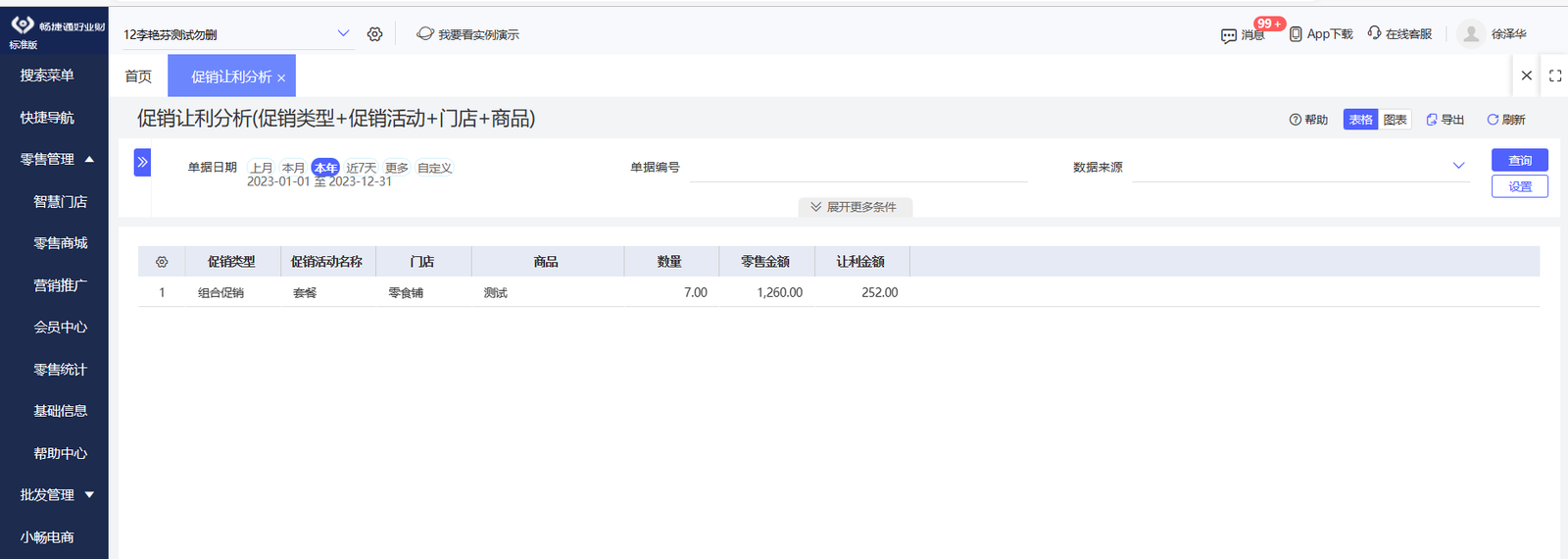Open 智慧门店 sidebar item
The image size is (1568, 559).
click(x=60, y=201)
